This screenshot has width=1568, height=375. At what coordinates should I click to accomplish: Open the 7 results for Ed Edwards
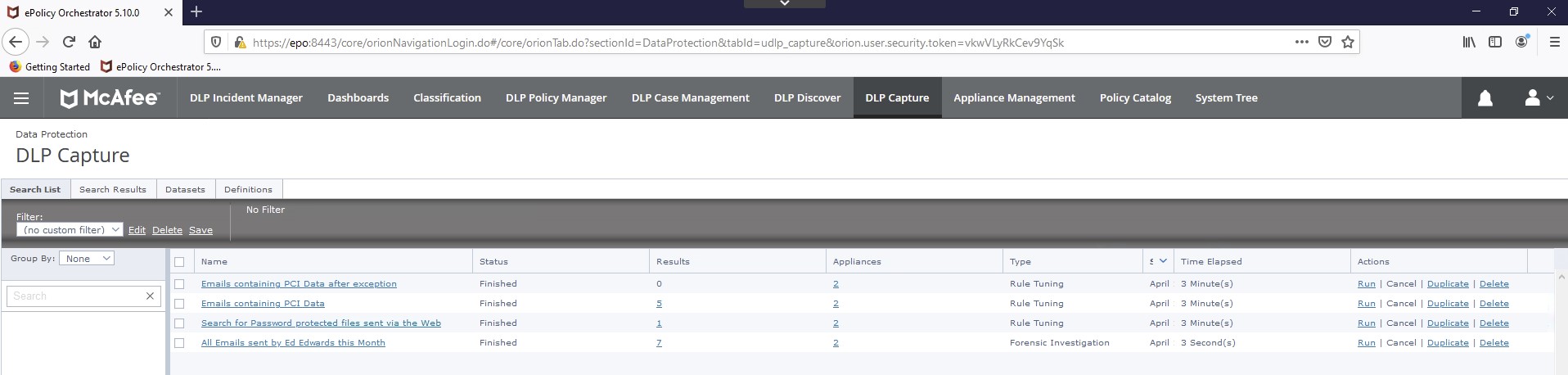(x=659, y=343)
